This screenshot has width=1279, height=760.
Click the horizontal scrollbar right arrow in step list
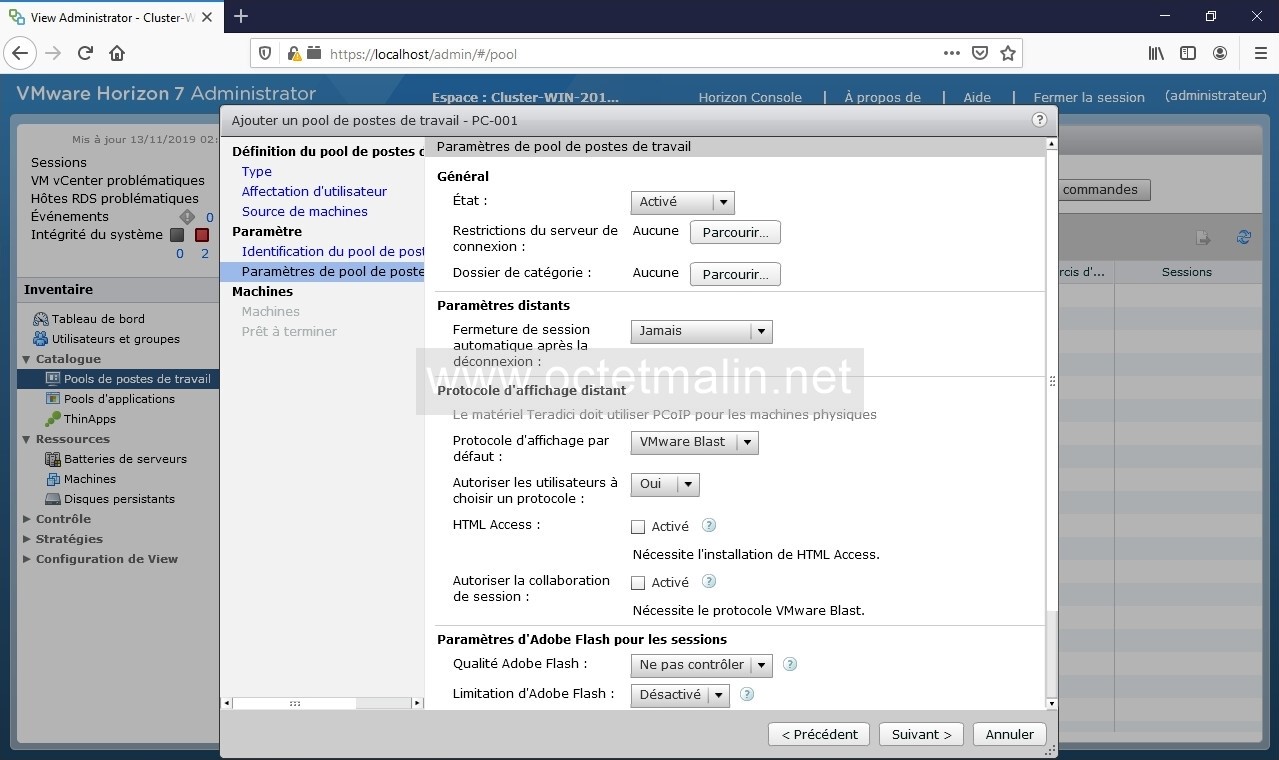pyautogui.click(x=417, y=703)
